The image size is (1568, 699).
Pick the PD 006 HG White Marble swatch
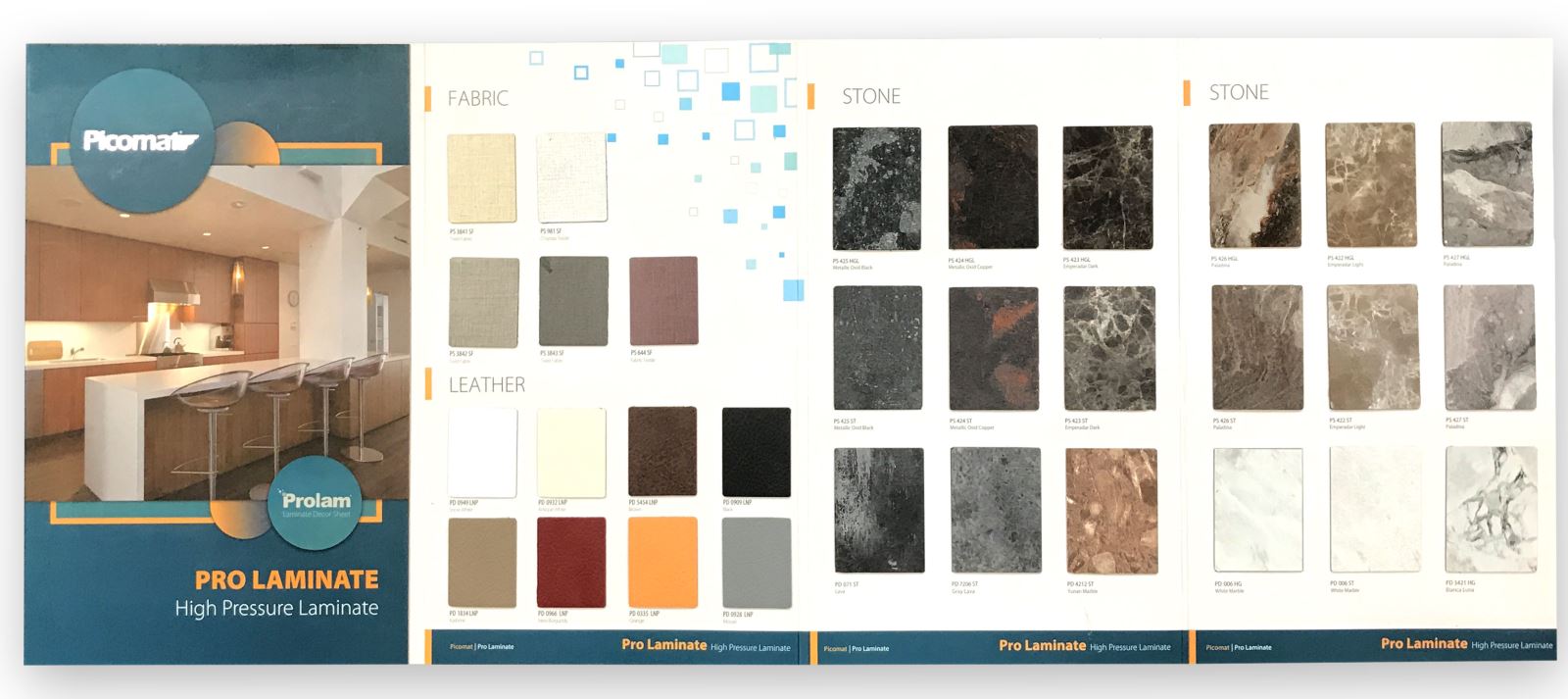[x=1259, y=510]
